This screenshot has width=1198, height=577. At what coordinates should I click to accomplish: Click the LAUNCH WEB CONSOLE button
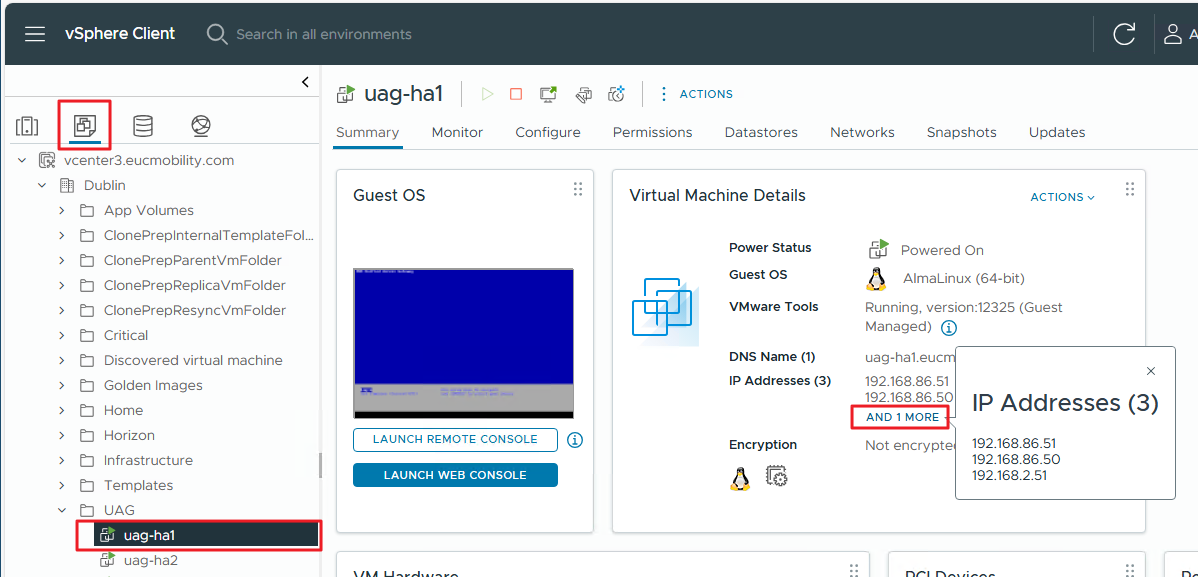(x=455, y=475)
